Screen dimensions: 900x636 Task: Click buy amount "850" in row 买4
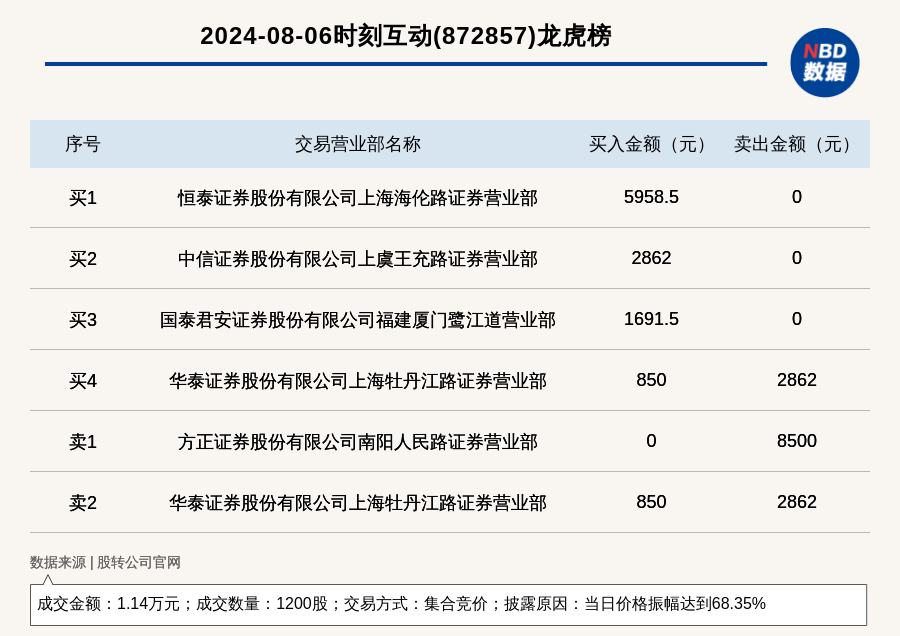tap(651, 380)
